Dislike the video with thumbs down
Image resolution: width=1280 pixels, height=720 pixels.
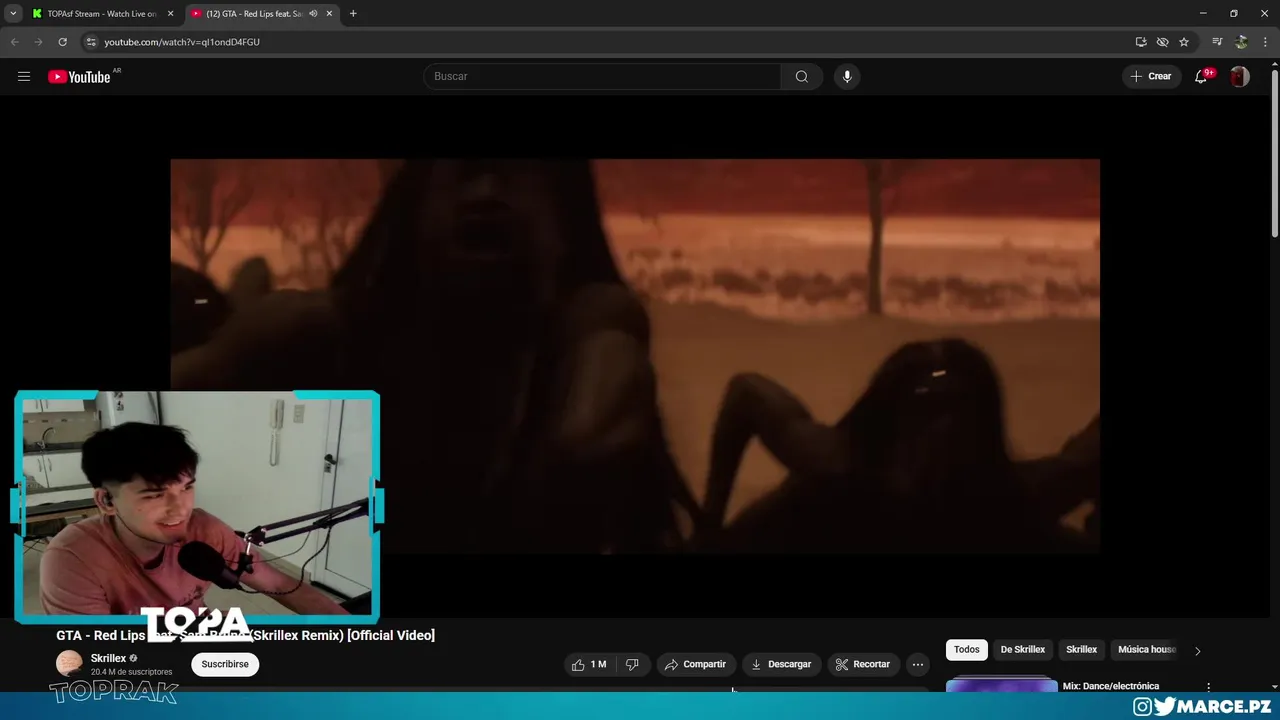click(632, 664)
